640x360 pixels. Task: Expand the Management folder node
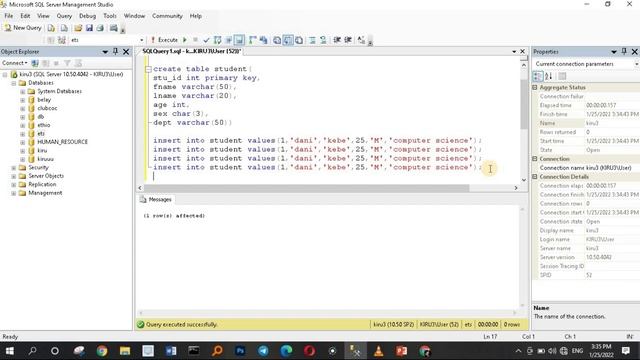[13, 193]
